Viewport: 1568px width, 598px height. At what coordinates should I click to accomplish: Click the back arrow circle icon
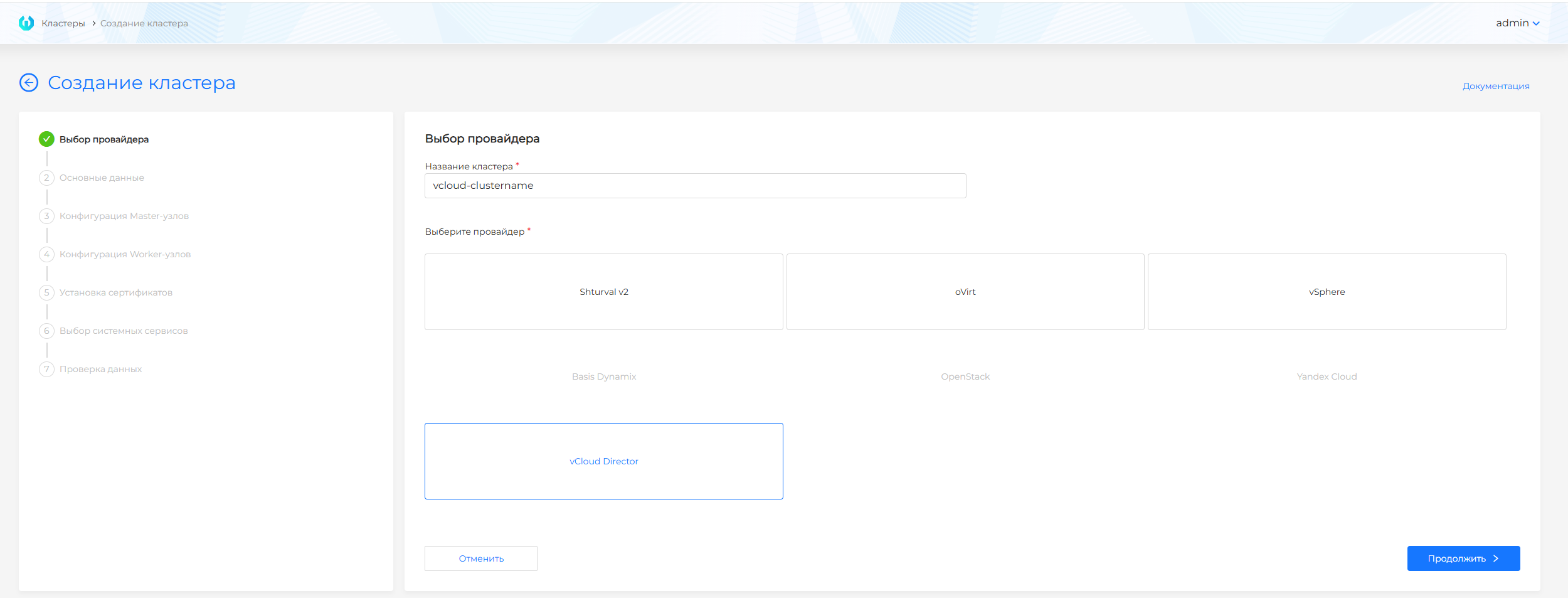click(29, 83)
